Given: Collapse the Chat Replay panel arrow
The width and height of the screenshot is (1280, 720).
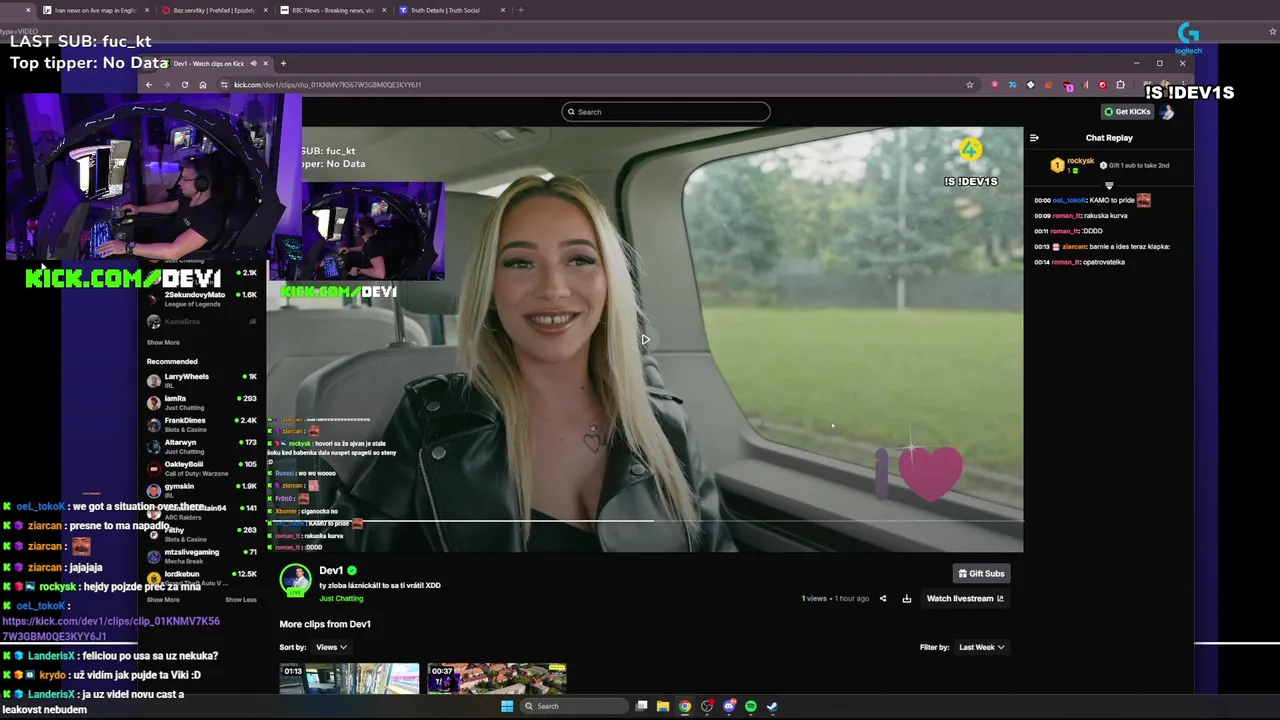Looking at the screenshot, I should (1034, 138).
